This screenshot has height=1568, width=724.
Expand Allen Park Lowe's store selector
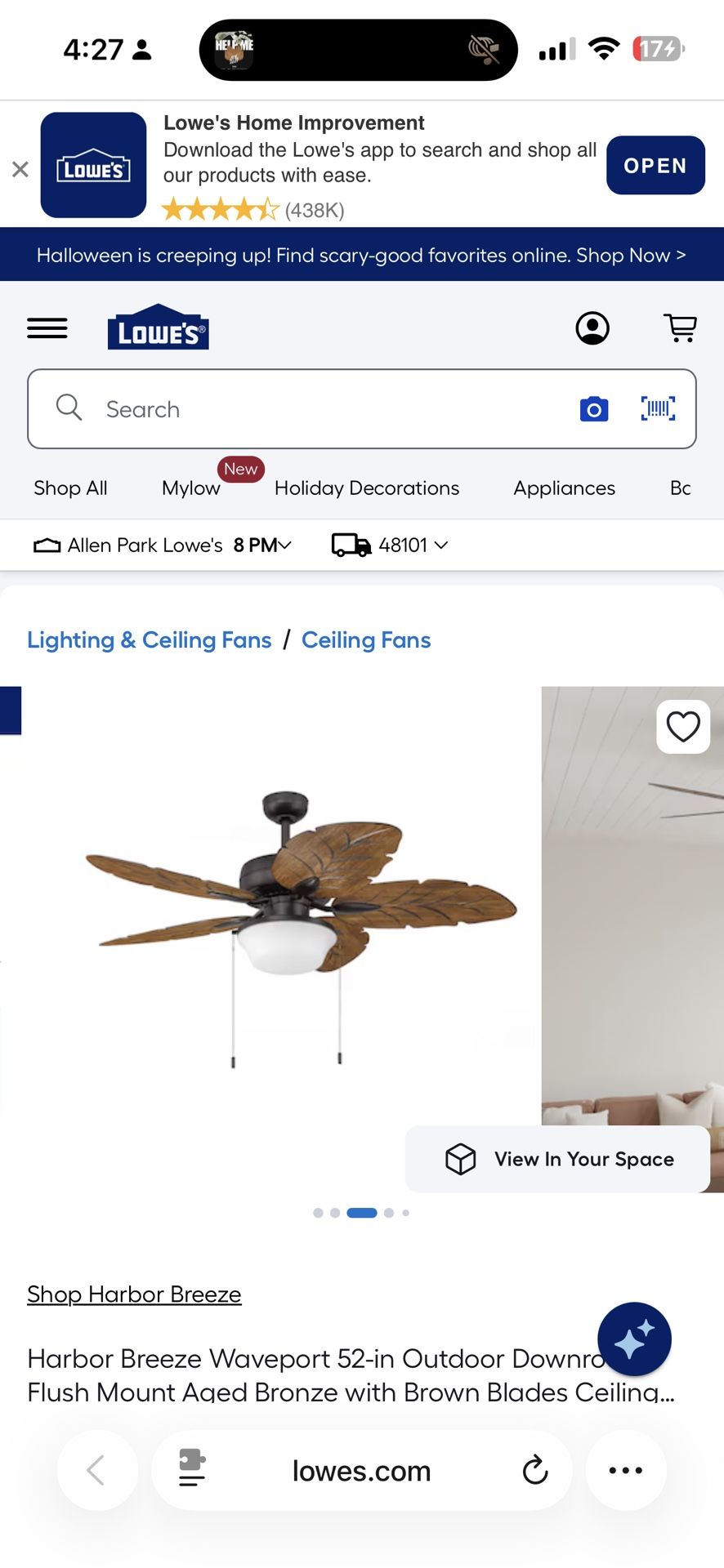(162, 545)
